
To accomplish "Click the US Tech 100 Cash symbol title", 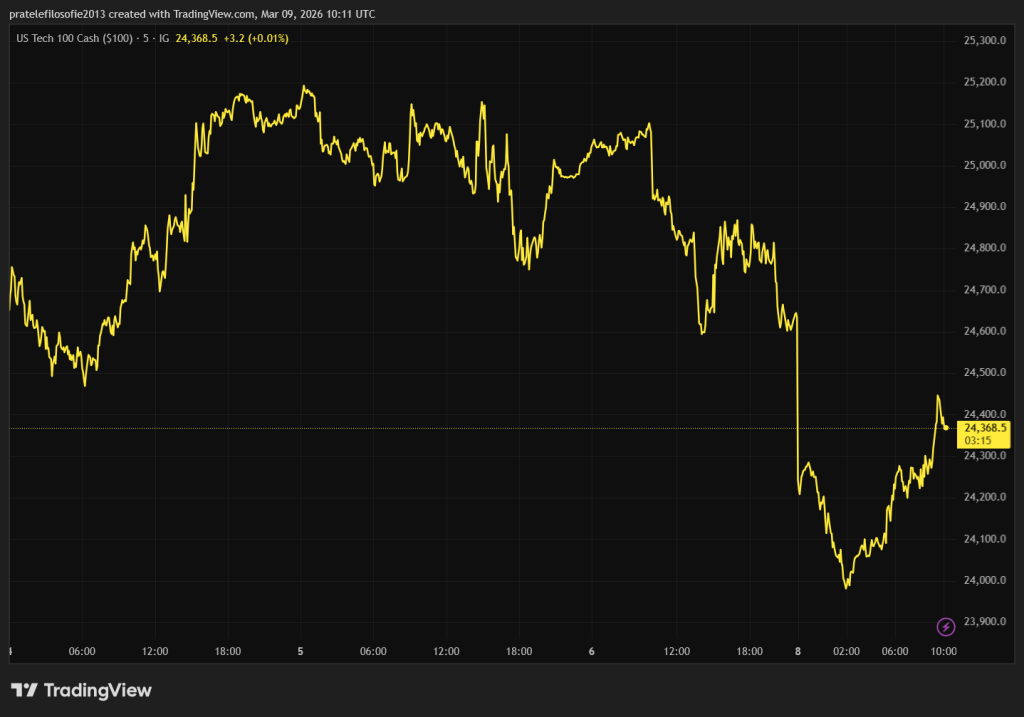I will tap(87, 38).
